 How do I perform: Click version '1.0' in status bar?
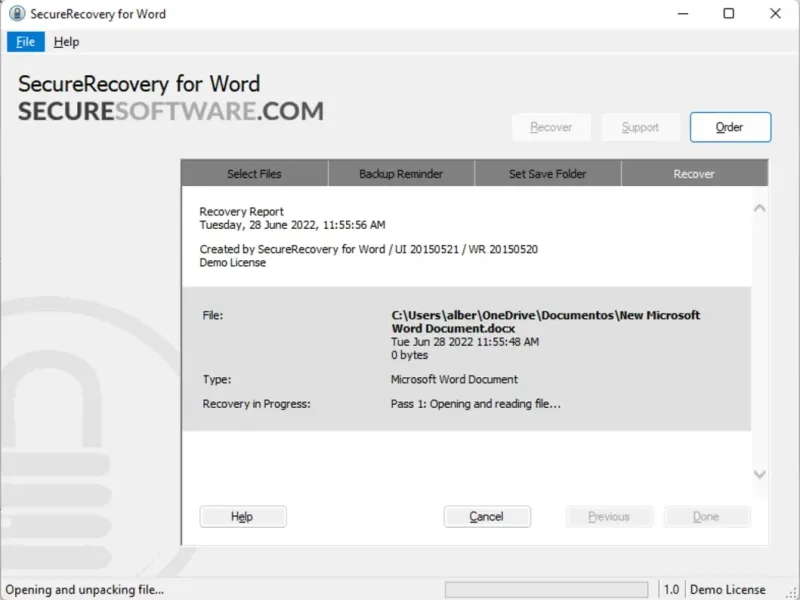coord(671,590)
